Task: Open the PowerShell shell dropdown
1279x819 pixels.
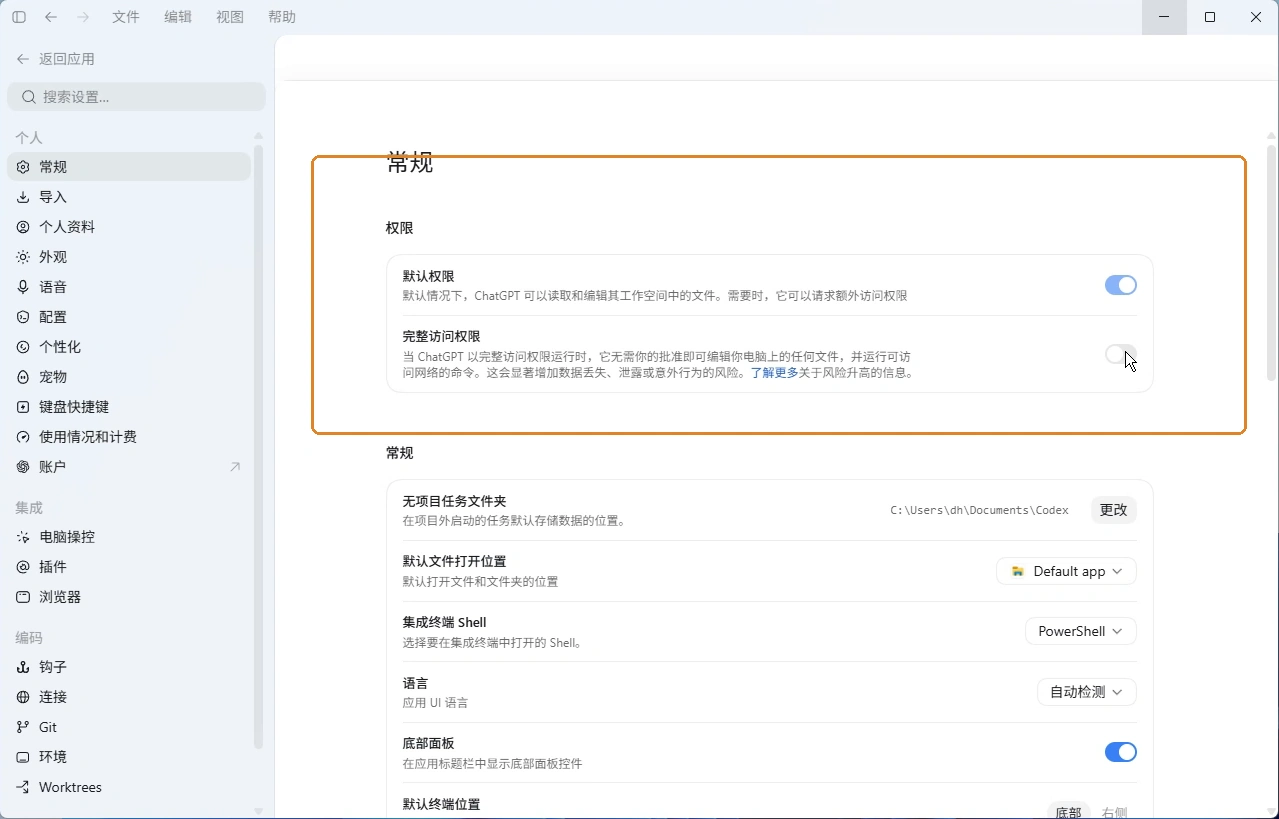Action: tap(1080, 631)
